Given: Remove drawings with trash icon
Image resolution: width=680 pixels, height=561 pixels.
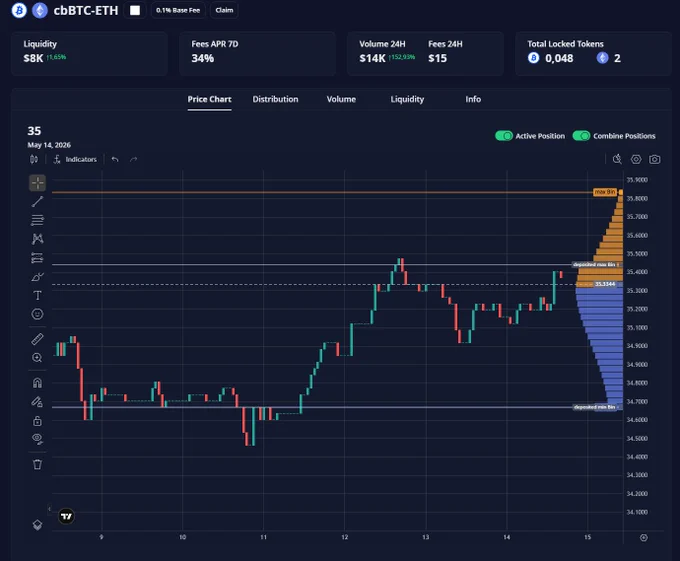Looking at the screenshot, I should [37, 464].
